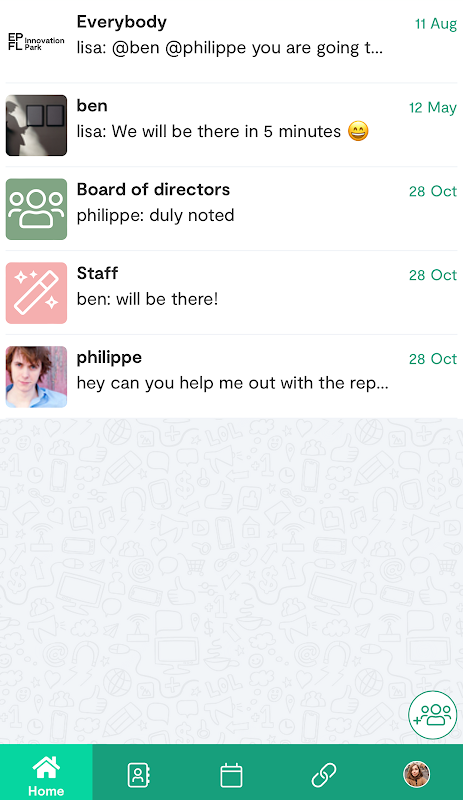Click the EPFL Innovation Park logo
The width and height of the screenshot is (463, 800).
click(x=36, y=41)
